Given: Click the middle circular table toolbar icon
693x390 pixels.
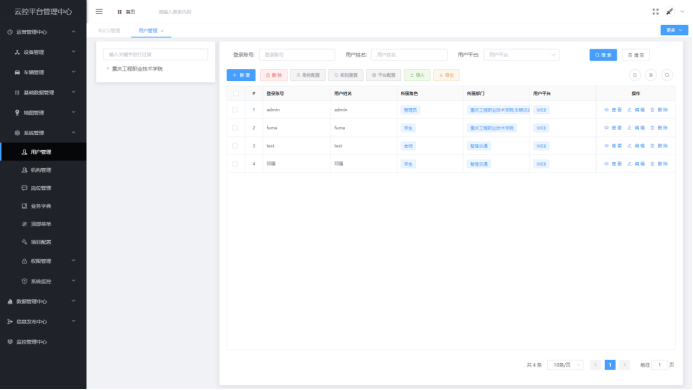Looking at the screenshot, I should click(651, 75).
